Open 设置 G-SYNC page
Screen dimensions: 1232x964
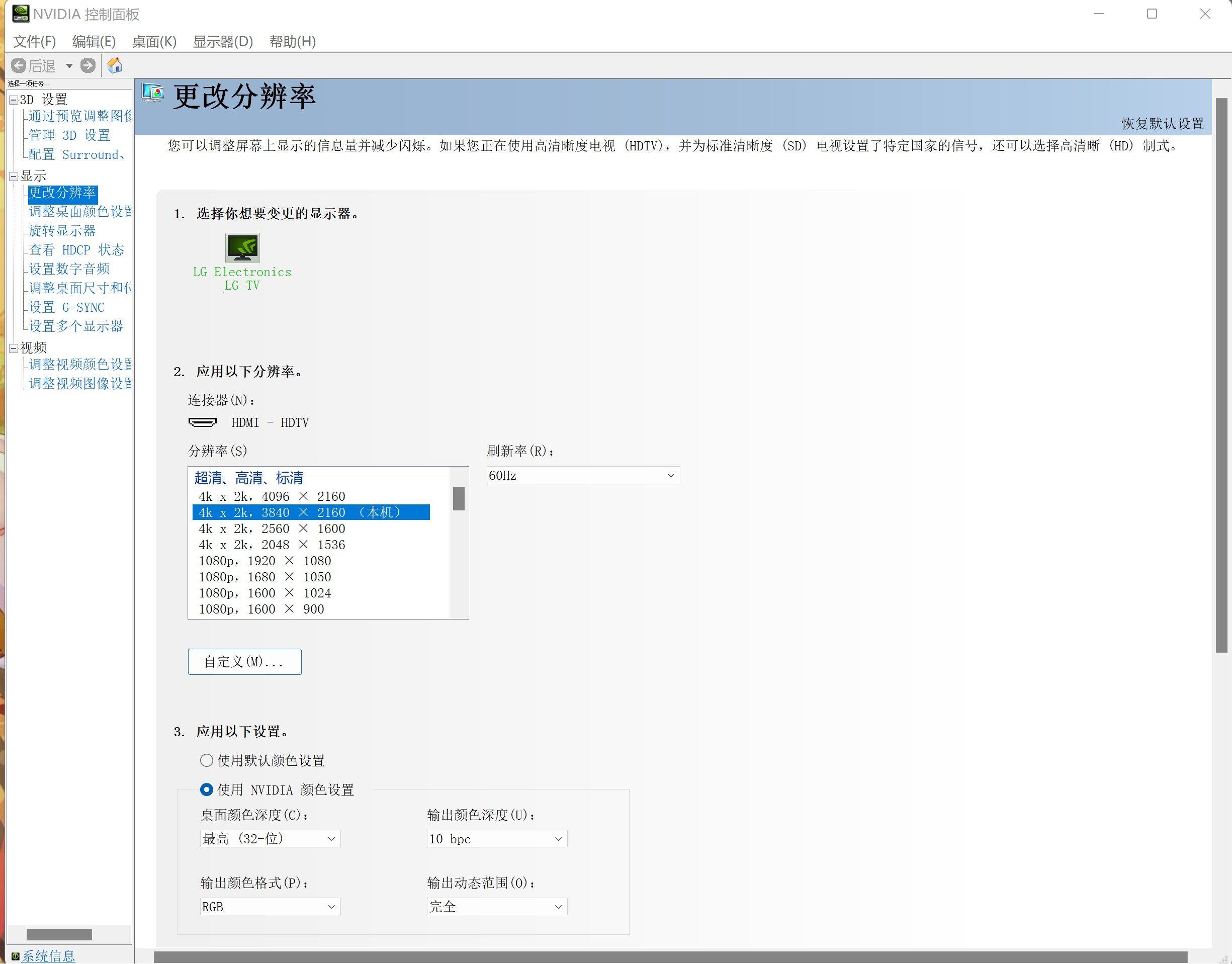pyautogui.click(x=66, y=308)
